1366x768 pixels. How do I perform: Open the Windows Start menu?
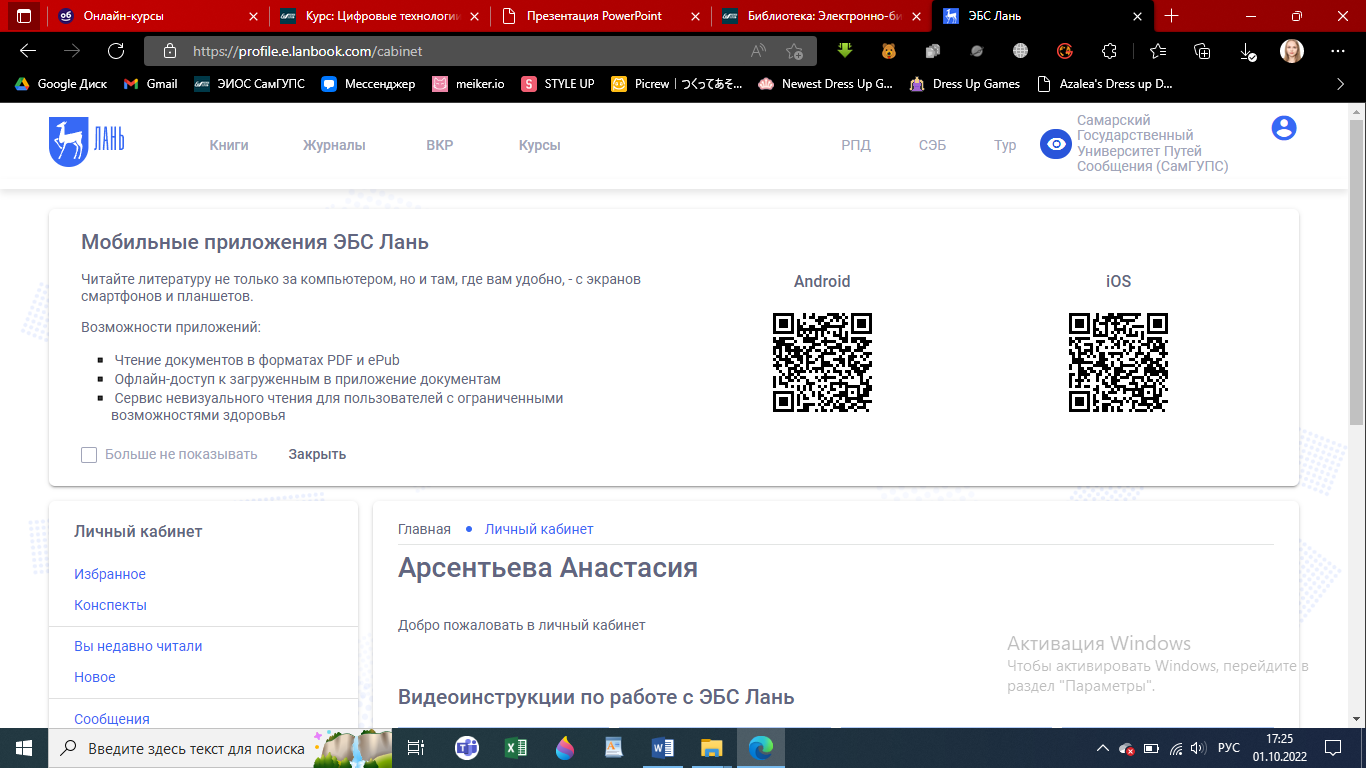24,747
